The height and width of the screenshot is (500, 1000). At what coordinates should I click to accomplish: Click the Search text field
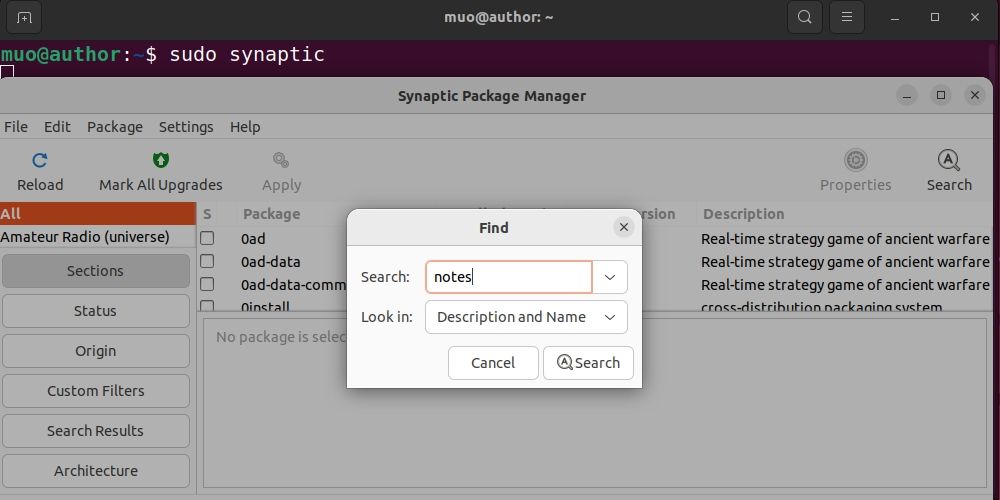[509, 277]
